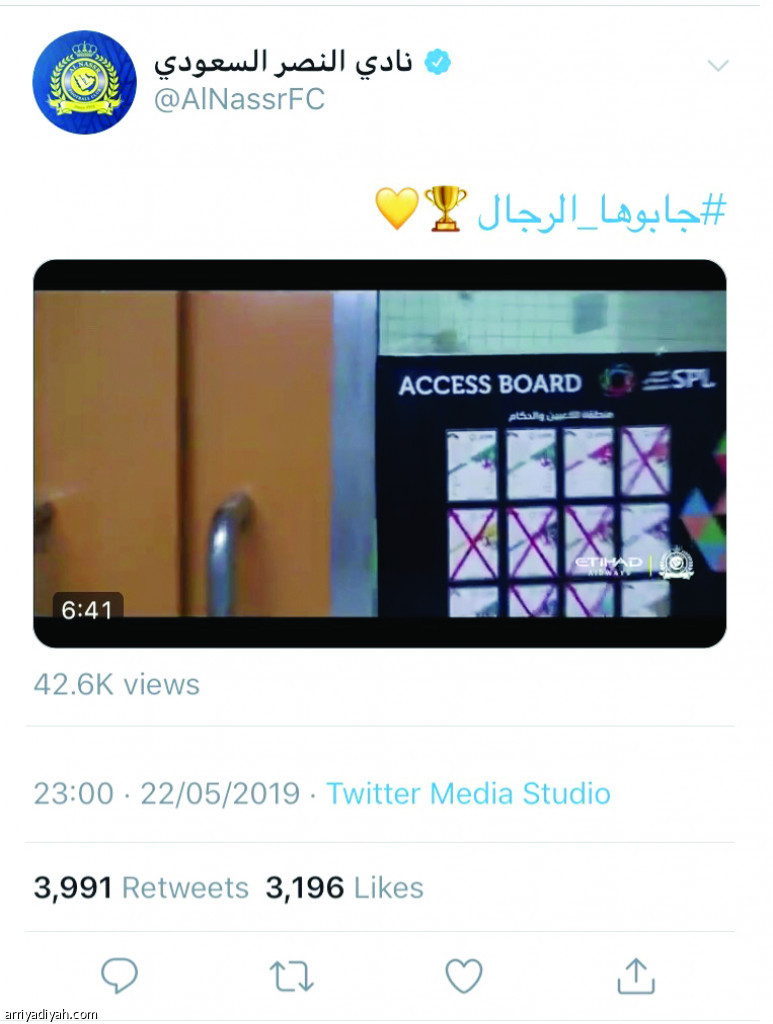The height and width of the screenshot is (1024, 773).
Task: View the 3,196 Likes list
Action: click(345, 888)
